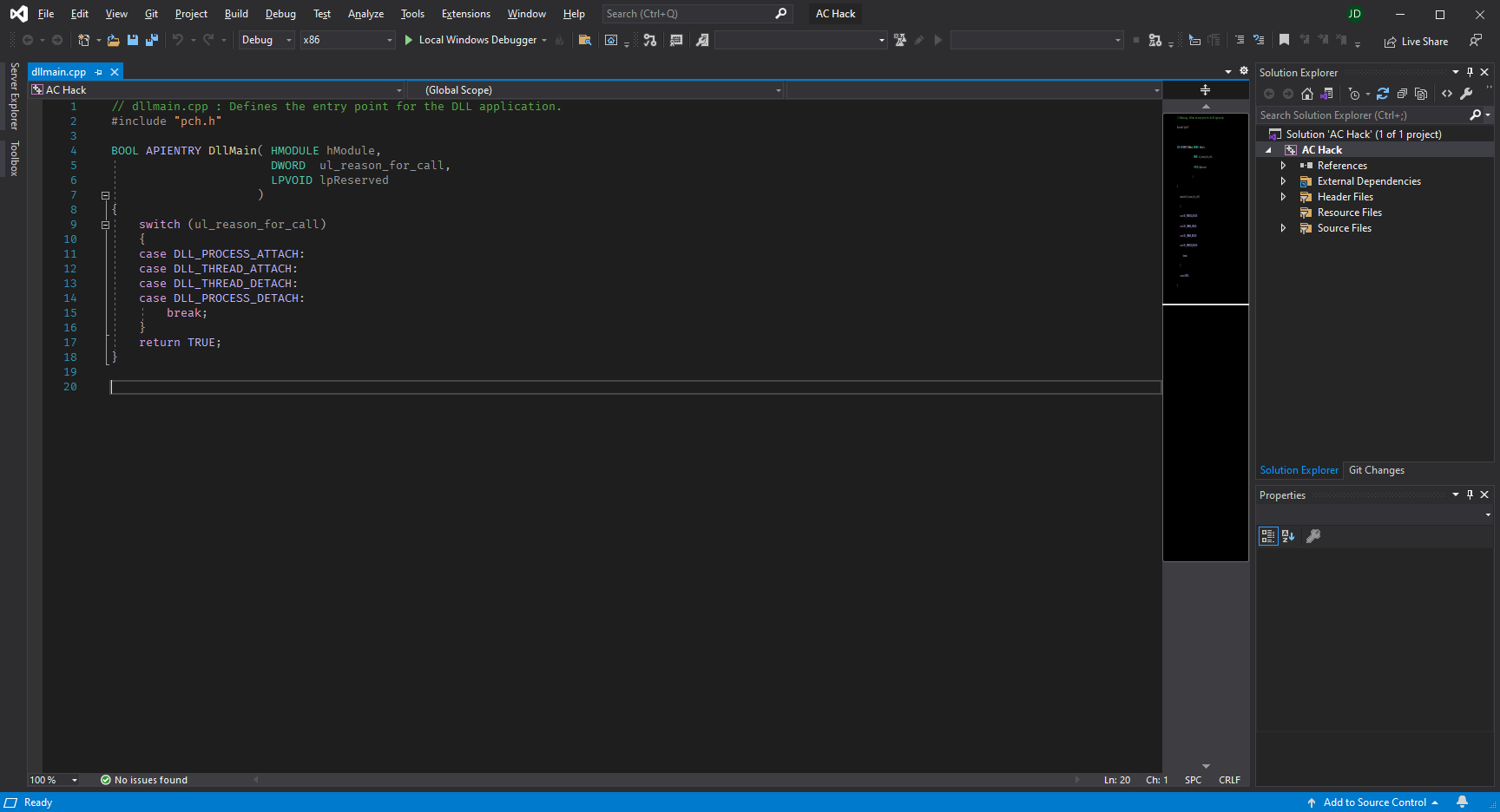Click Property Pages wrench icon

coord(1313,536)
